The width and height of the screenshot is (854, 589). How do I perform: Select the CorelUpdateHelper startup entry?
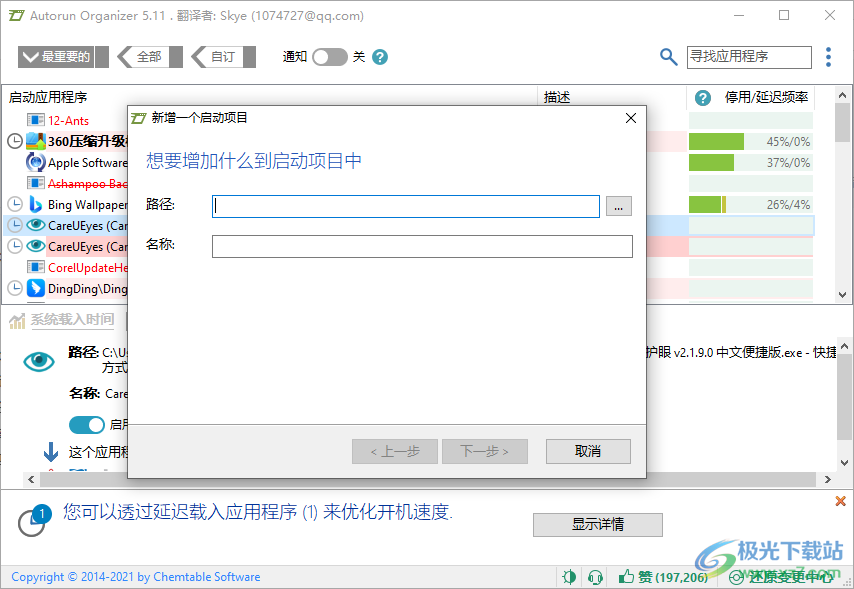[x=87, y=268]
